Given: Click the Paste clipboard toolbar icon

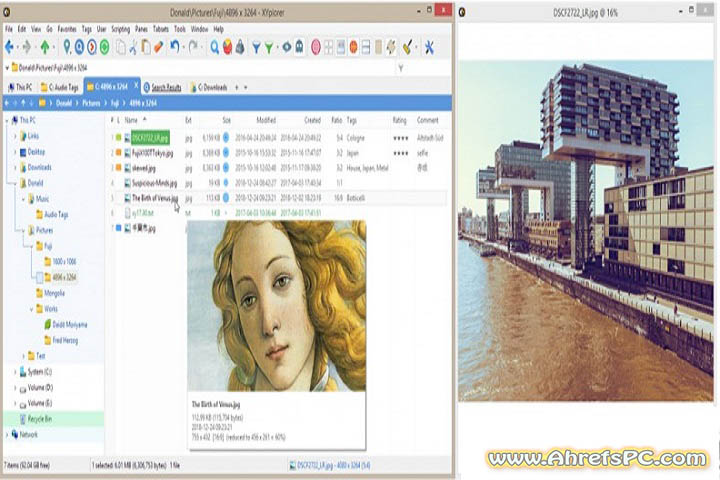Looking at the screenshot, I should pyautogui.click(x=146, y=47).
